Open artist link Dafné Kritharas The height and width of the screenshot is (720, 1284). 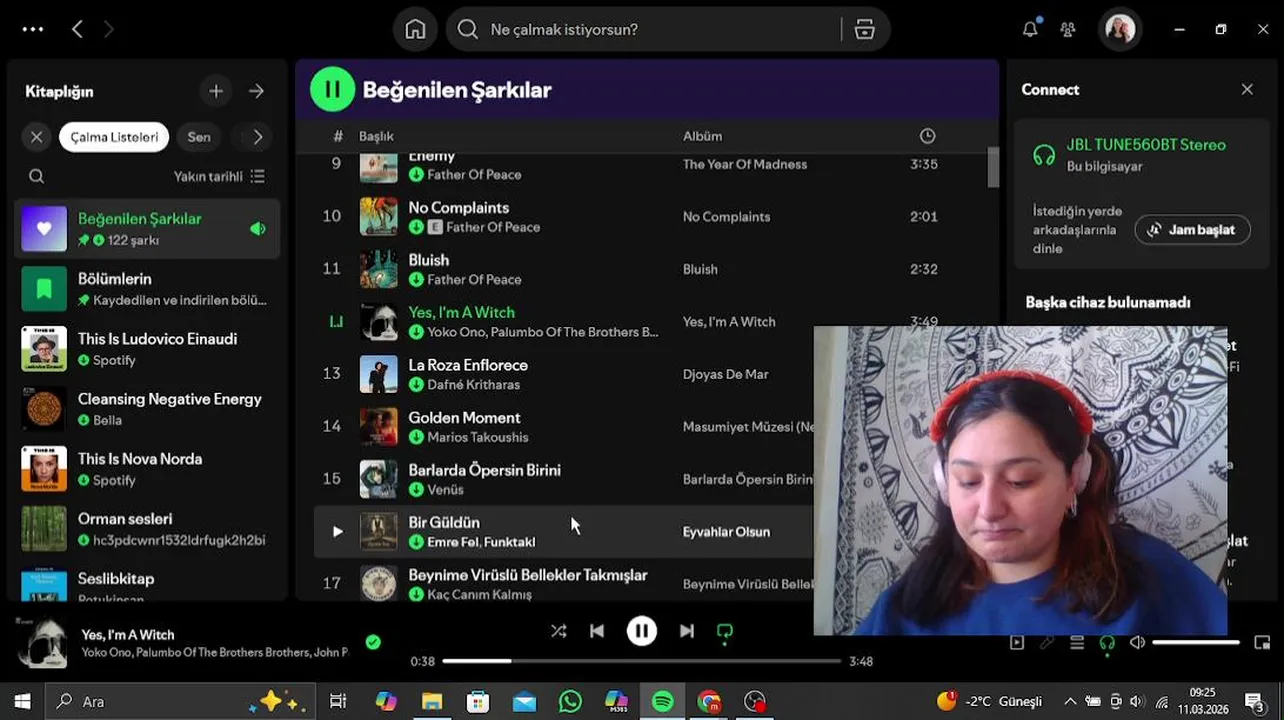click(473, 385)
